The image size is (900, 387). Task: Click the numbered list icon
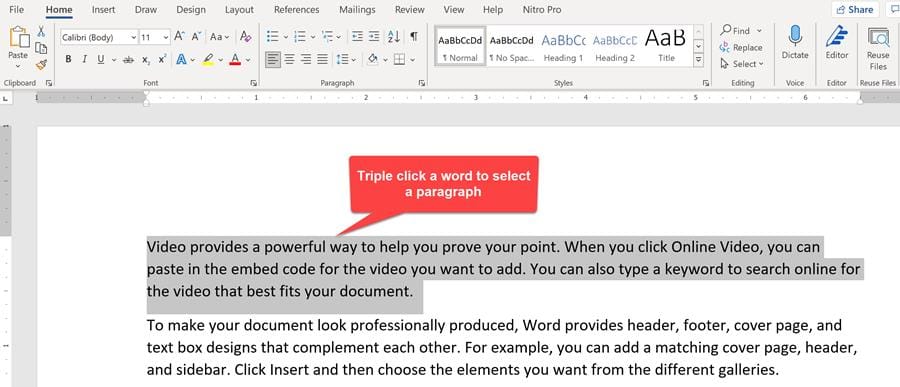300,37
